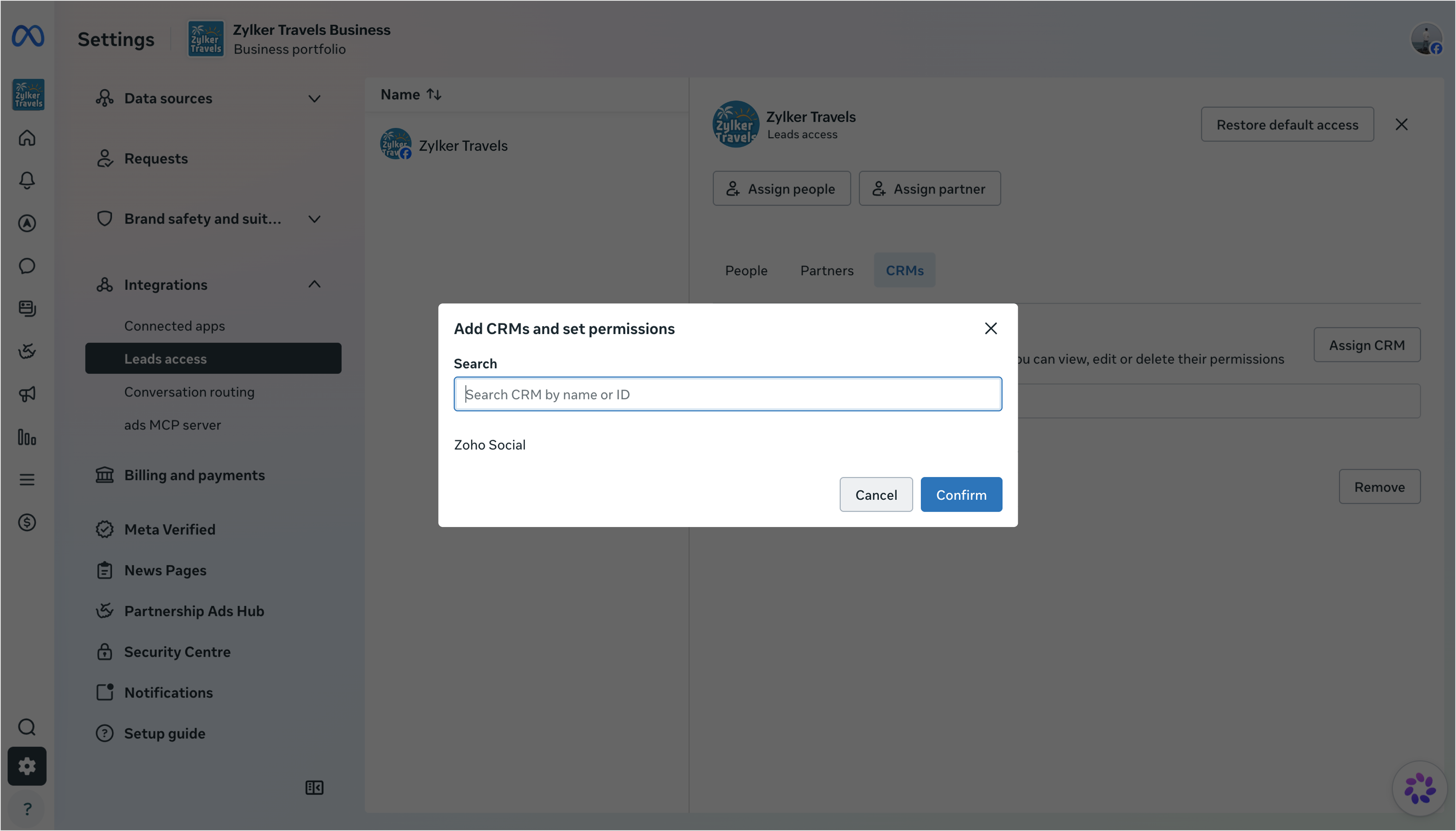
Task: Open the help question mark icon
Action: [x=27, y=809]
